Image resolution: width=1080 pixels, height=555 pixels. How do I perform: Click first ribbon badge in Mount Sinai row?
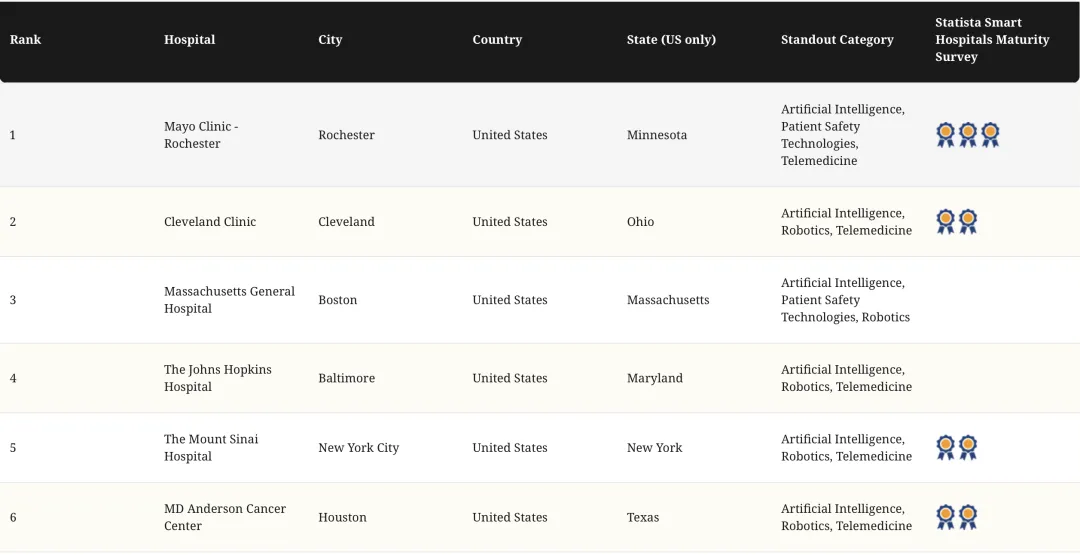[x=946, y=448]
